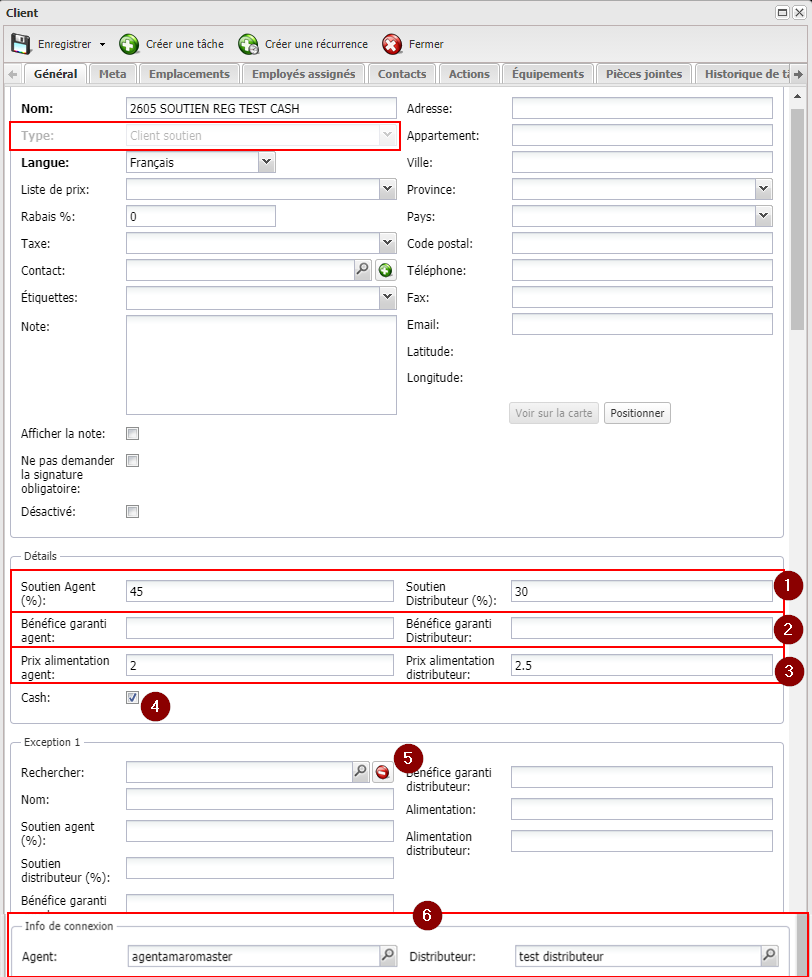The width and height of the screenshot is (812, 977).
Task: Toggle the Désactivé checkbox
Action: tap(133, 512)
